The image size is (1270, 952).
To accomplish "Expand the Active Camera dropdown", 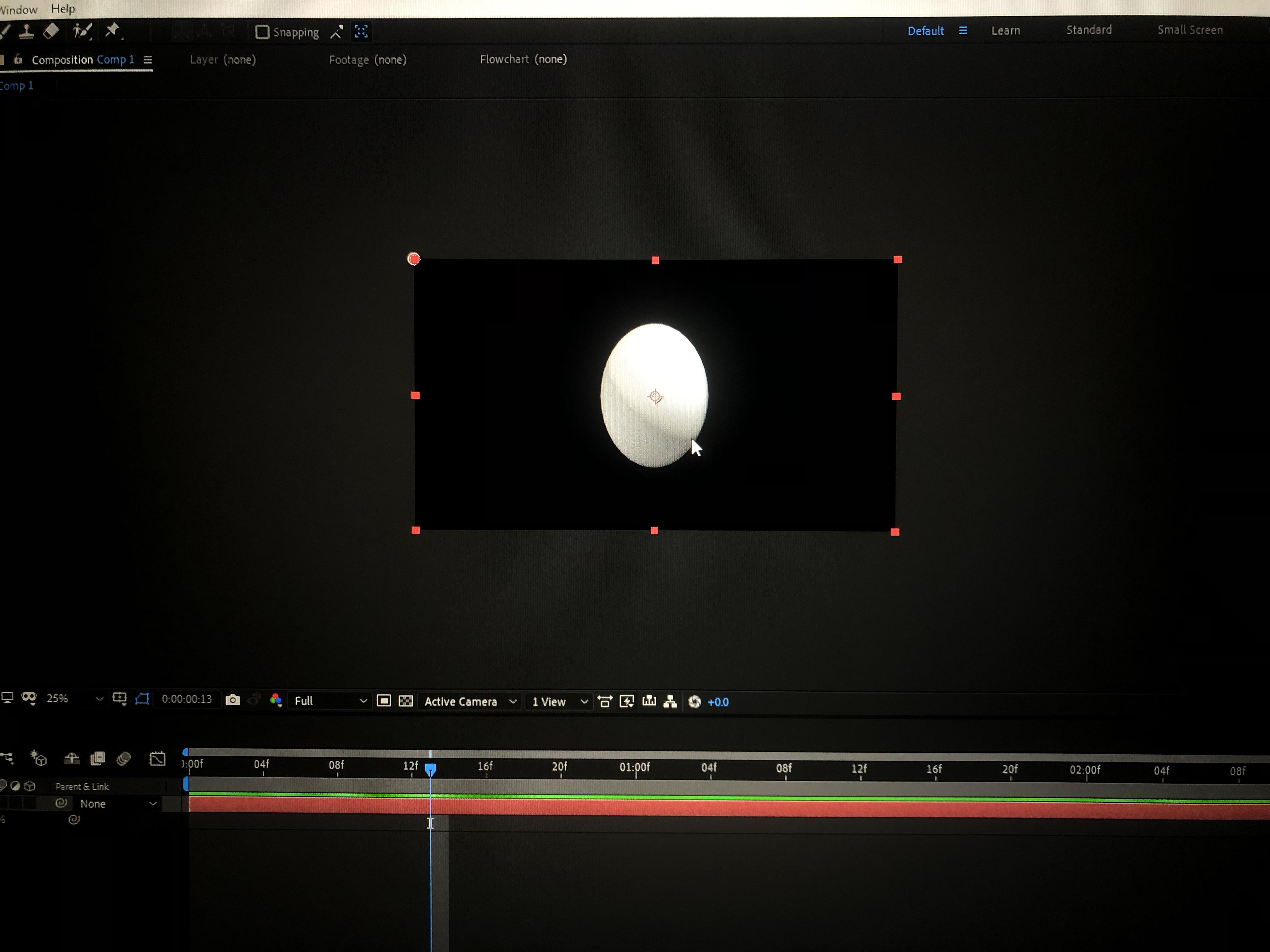I will coord(470,701).
